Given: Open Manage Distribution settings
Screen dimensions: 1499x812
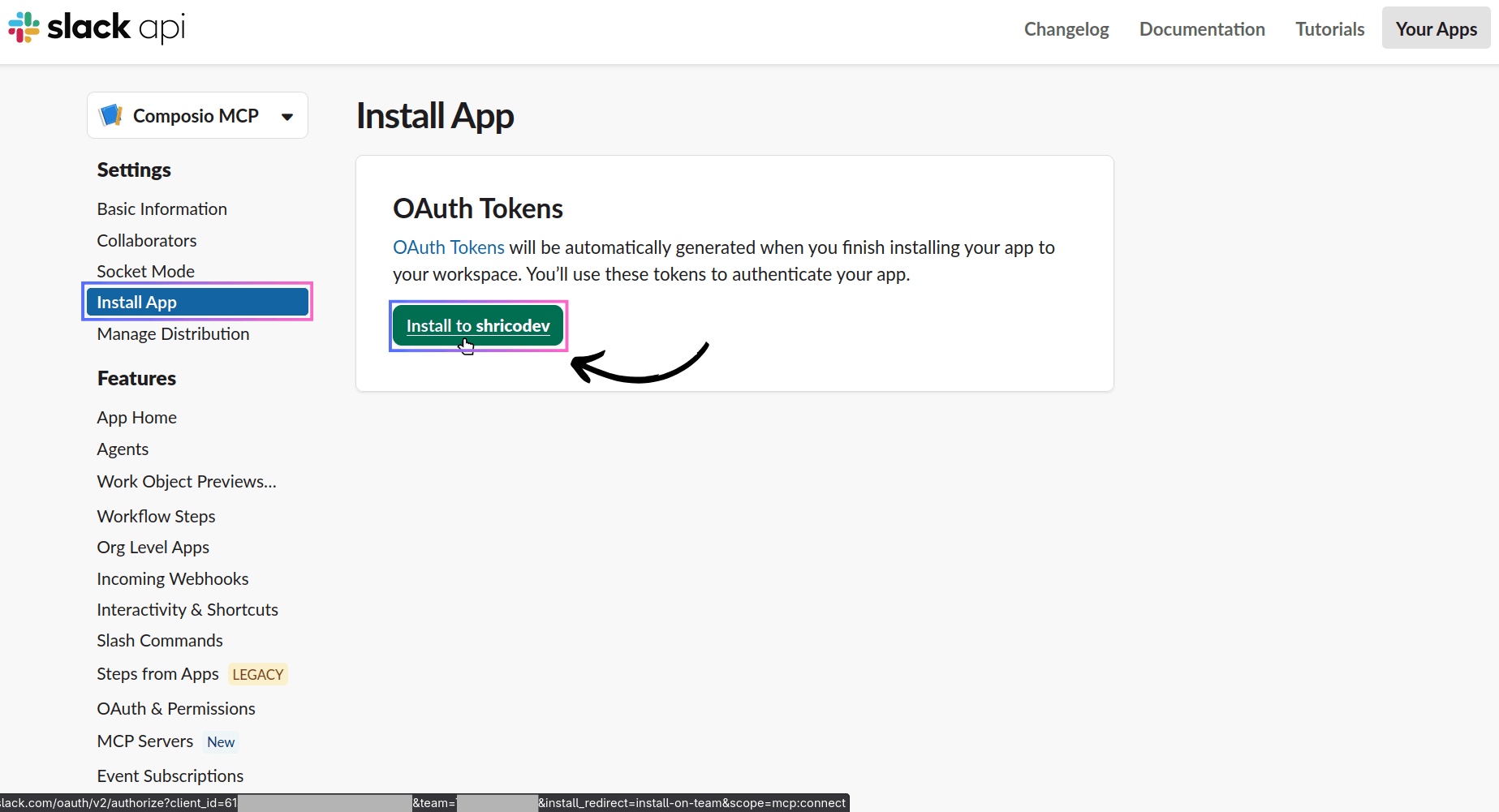Looking at the screenshot, I should click(173, 334).
